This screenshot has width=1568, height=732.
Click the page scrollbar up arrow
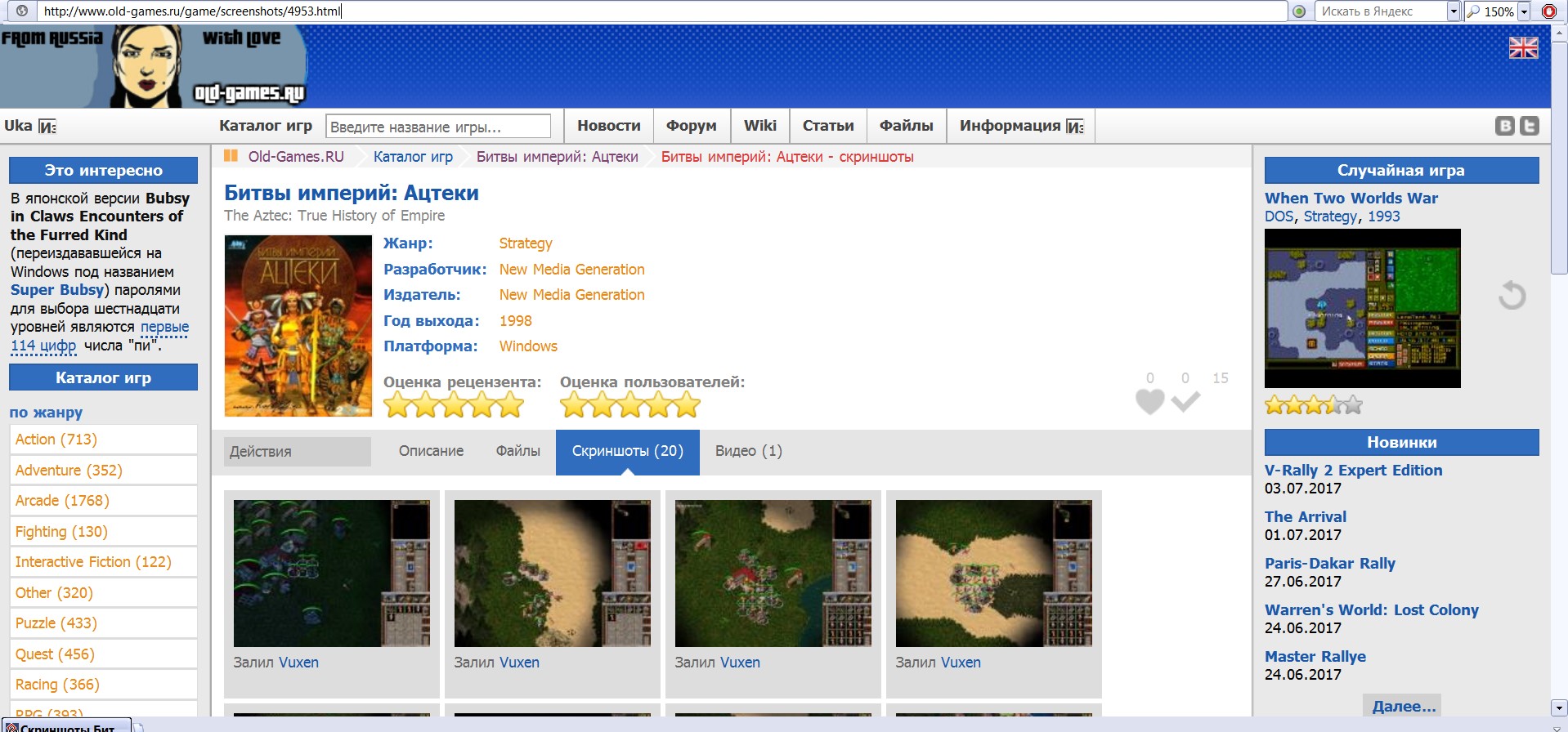tap(1560, 32)
